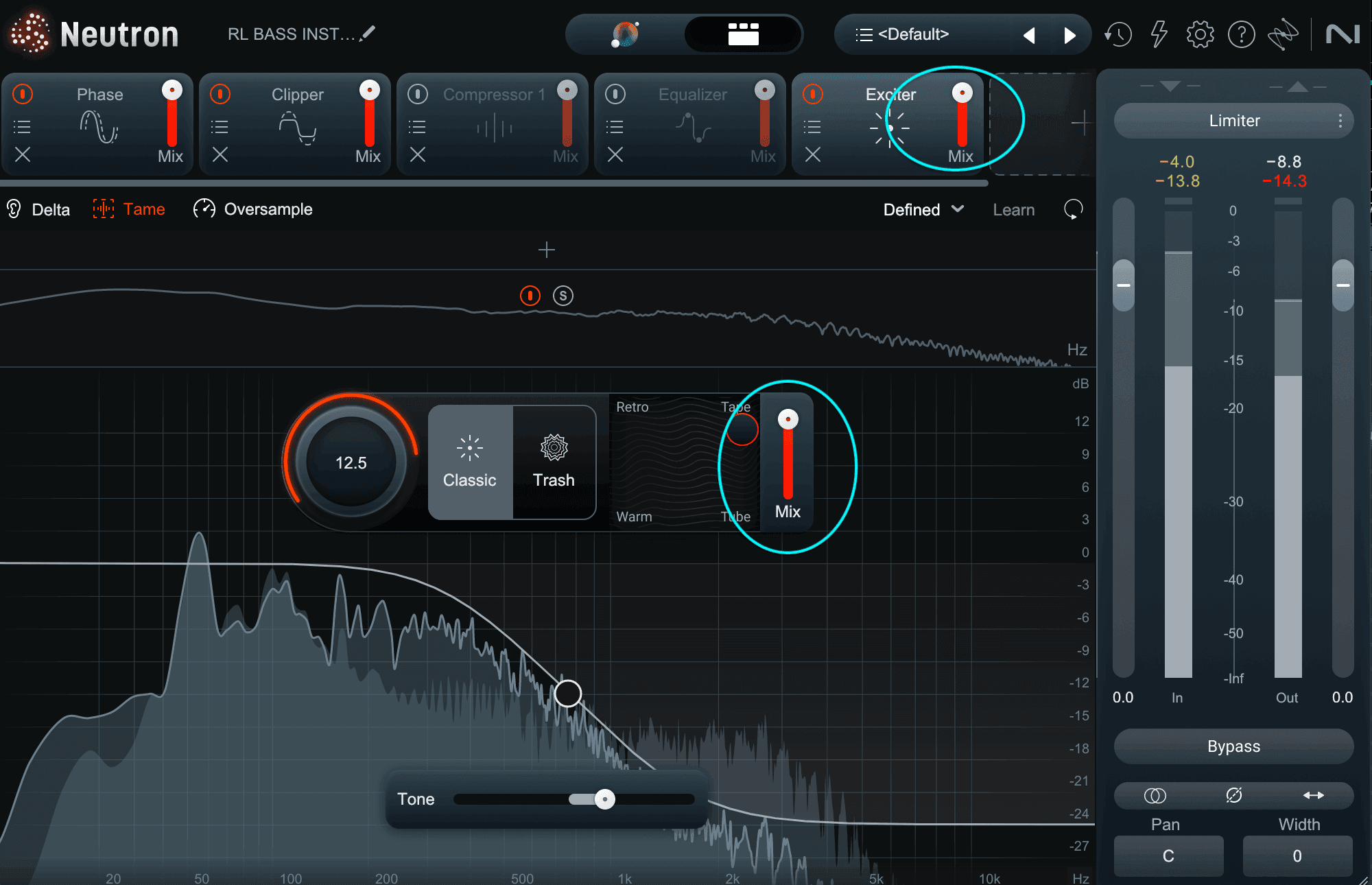The height and width of the screenshot is (885, 1372).
Task: Toggle the Tame option
Action: [x=129, y=209]
